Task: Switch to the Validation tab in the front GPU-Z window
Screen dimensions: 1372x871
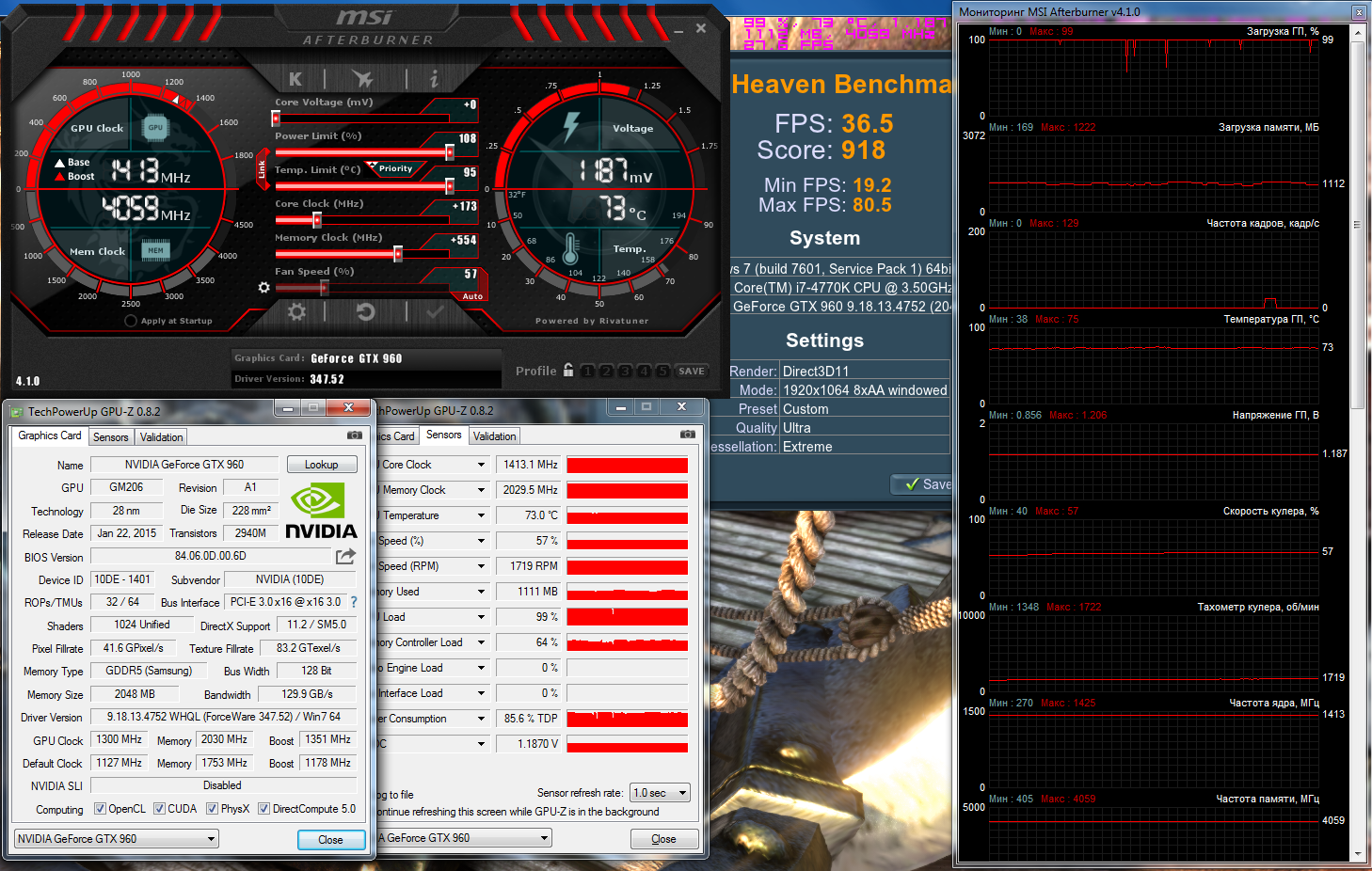Action: (162, 437)
